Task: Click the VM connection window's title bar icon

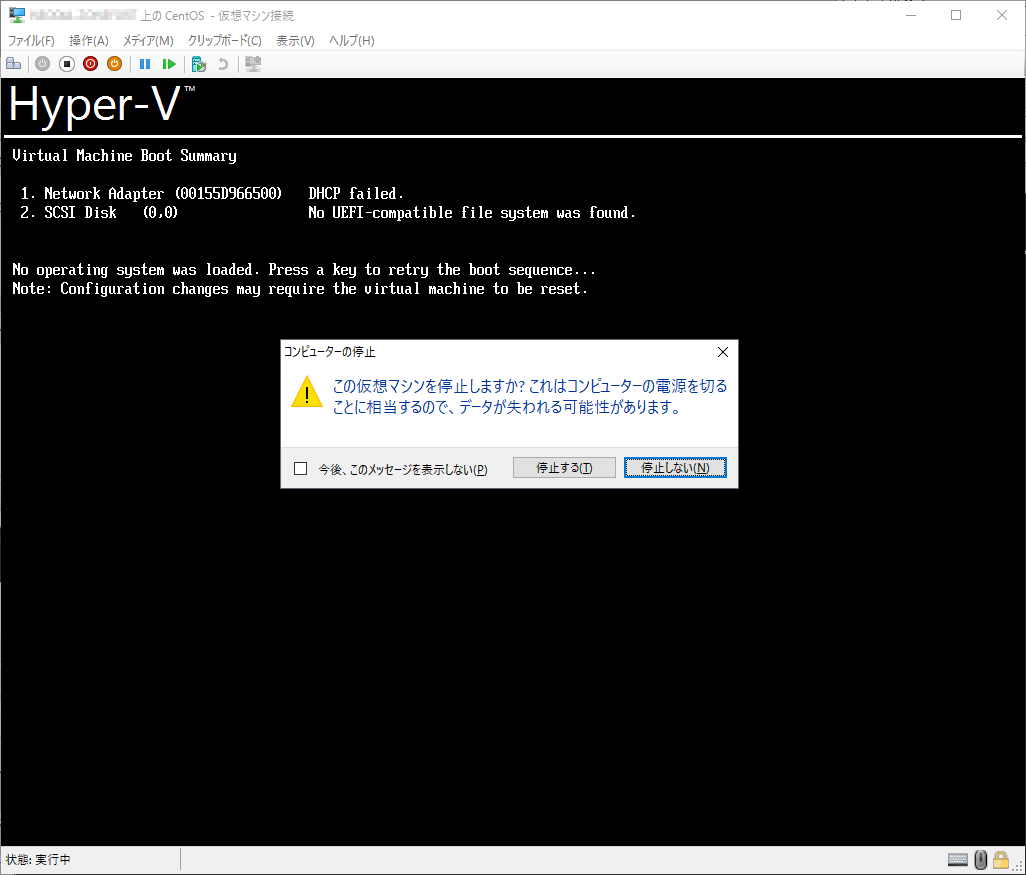Action: [x=17, y=14]
